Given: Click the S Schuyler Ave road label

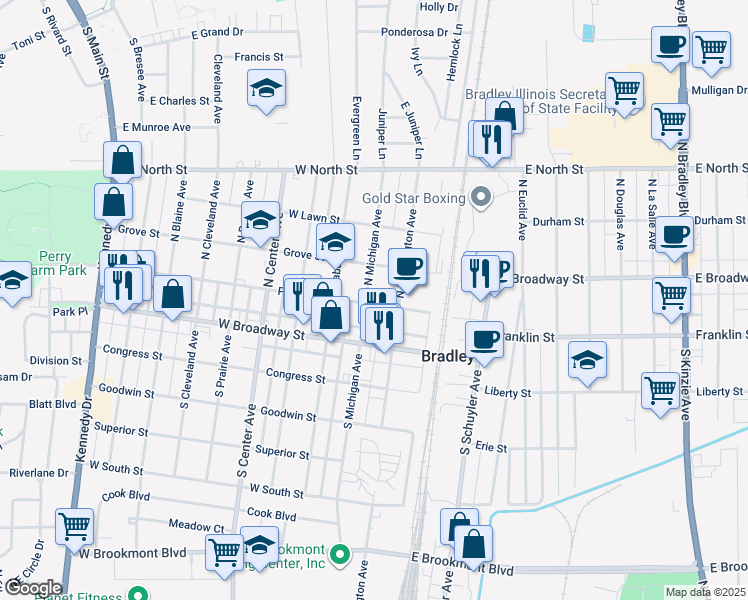Looking at the screenshot, I should point(470,414).
